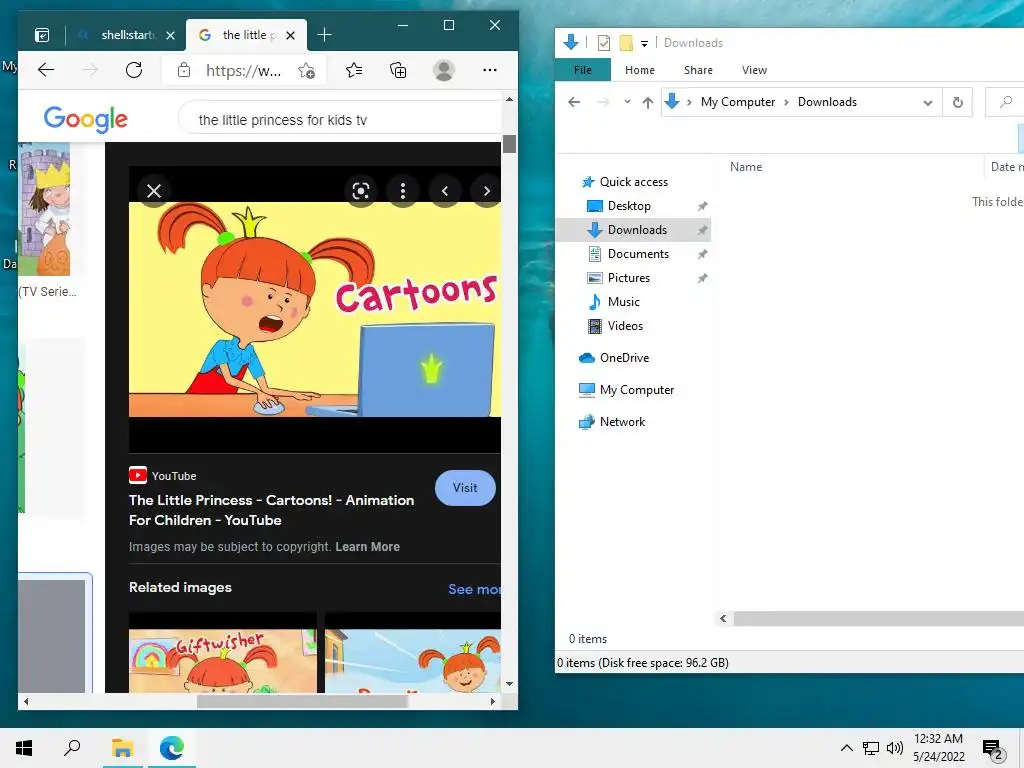Open a new tab in Edge
Screen dimensions: 1024x768
(x=324, y=35)
